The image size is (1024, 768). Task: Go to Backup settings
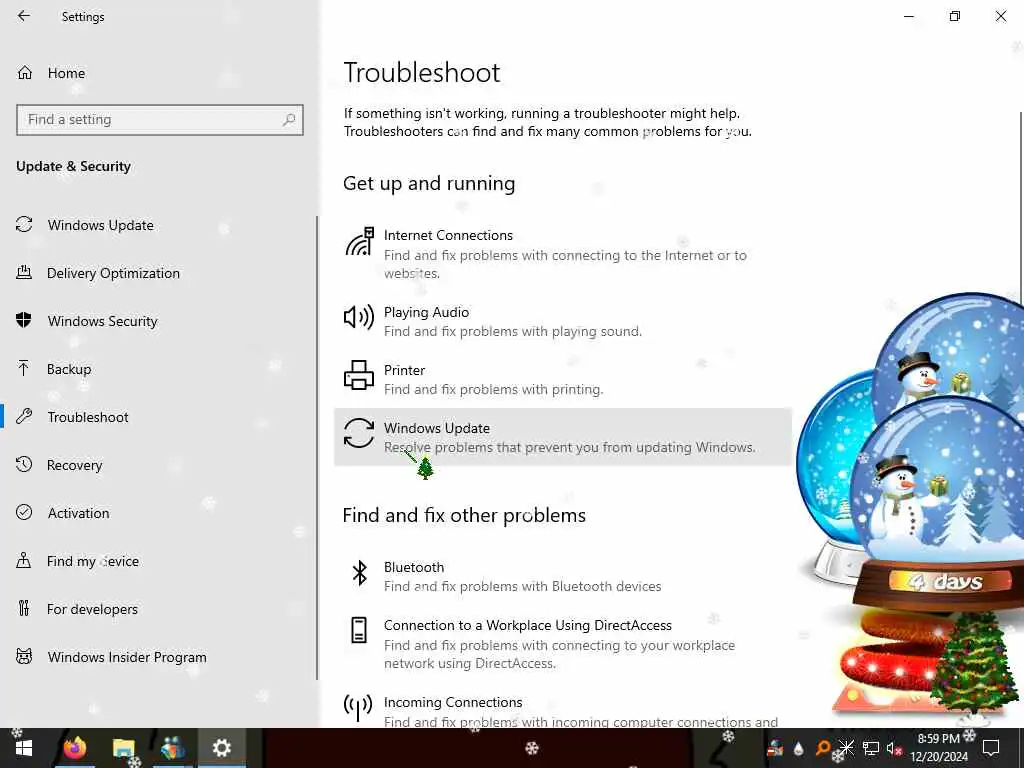69,369
